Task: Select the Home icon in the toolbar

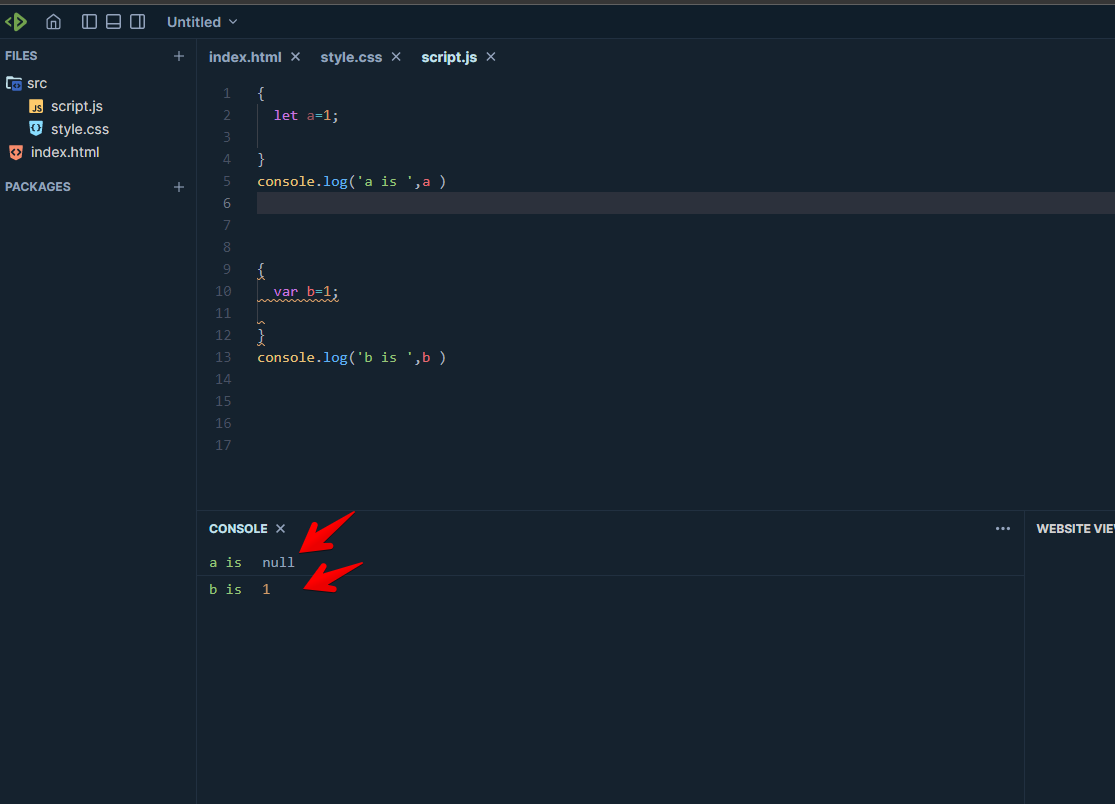Action: 53,20
